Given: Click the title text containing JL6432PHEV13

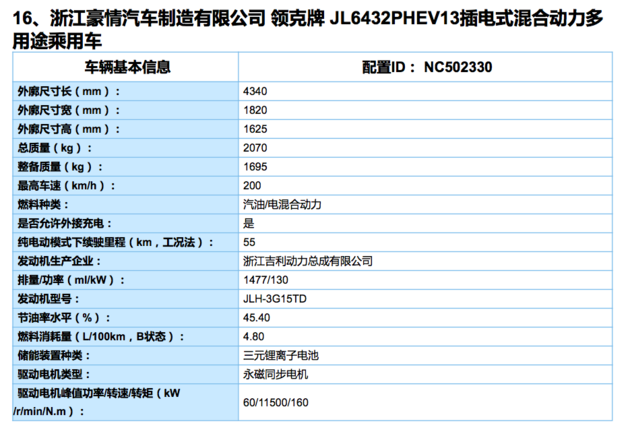Looking at the screenshot, I should [x=308, y=30].
